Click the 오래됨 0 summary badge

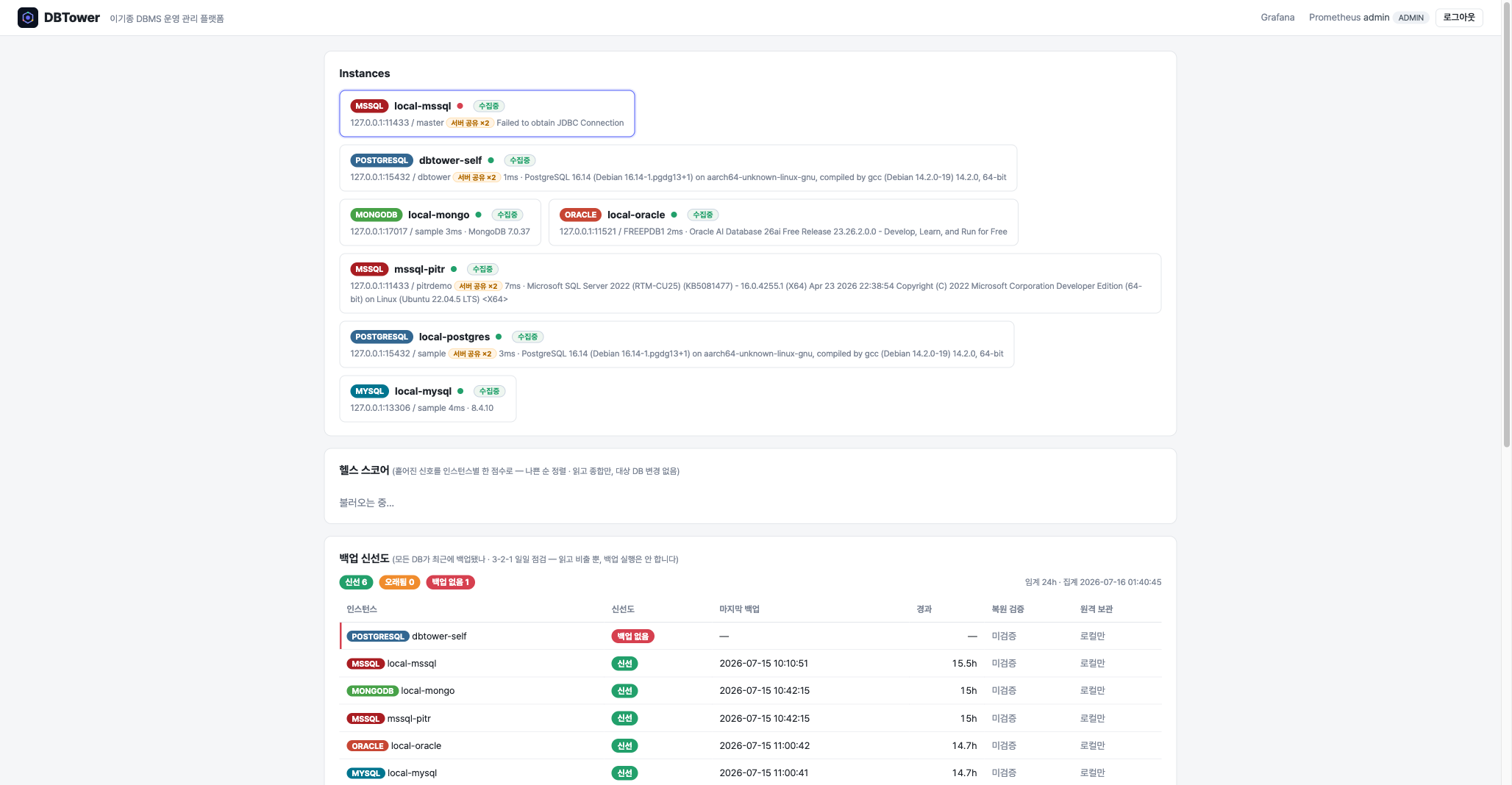coord(400,582)
